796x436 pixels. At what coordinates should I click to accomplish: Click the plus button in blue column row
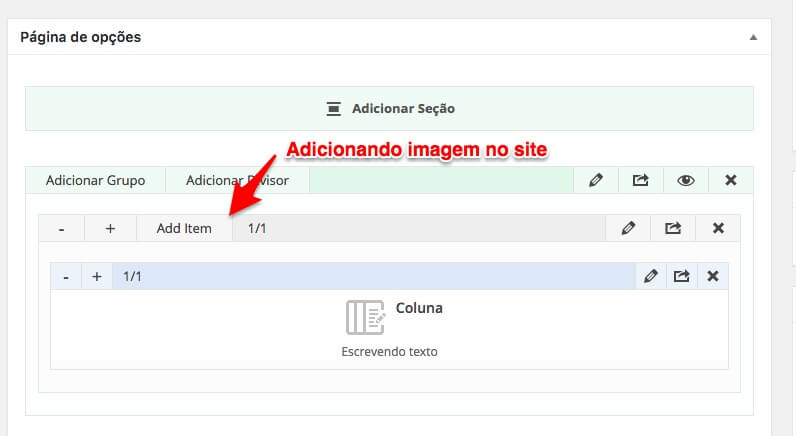[97, 277]
